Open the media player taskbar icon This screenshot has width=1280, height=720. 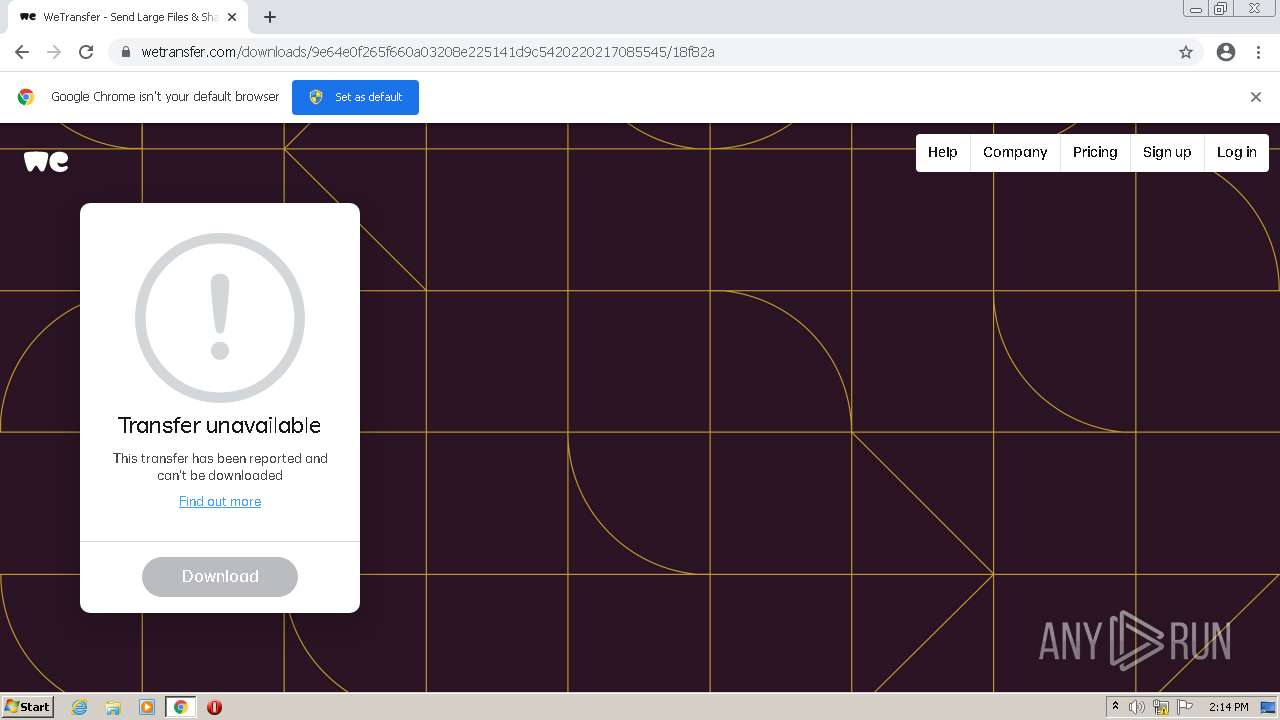click(x=147, y=707)
